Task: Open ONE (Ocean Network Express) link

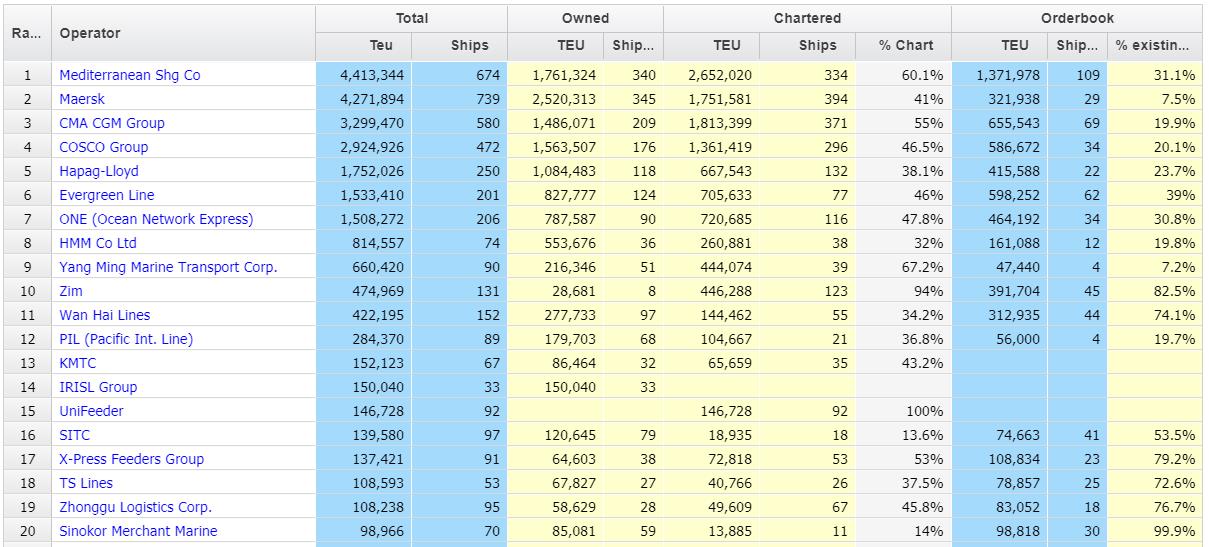Action: click(156, 219)
